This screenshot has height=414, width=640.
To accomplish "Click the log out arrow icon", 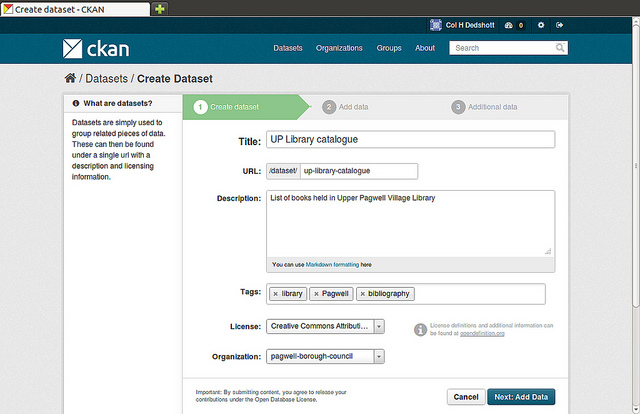I will (x=560, y=25).
